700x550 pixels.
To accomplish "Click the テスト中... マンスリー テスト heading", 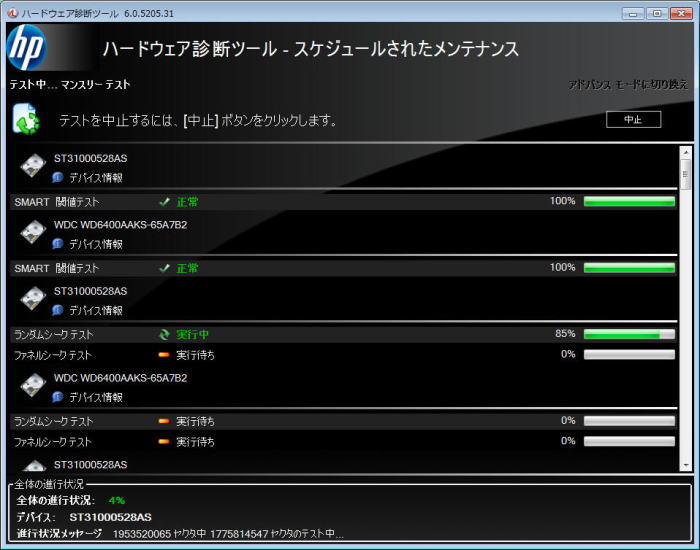I will (70, 84).
